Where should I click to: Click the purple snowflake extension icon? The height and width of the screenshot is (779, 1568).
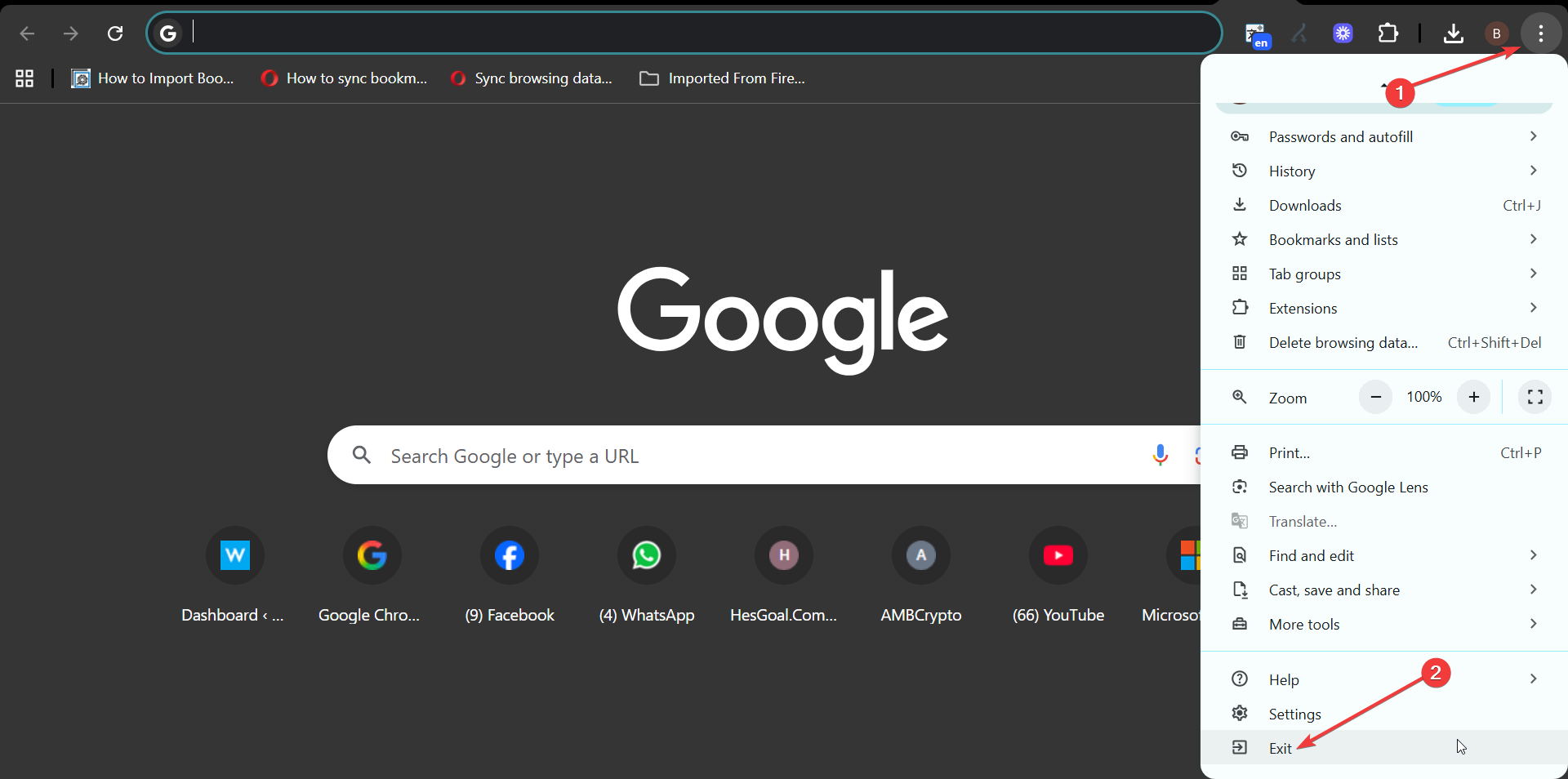point(1343,33)
